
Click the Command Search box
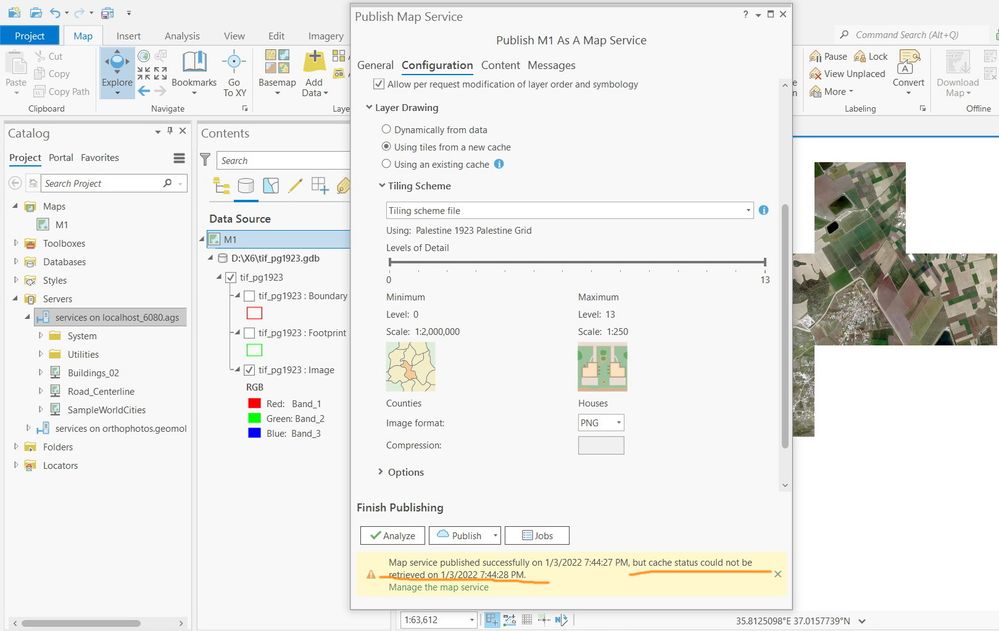tap(912, 34)
